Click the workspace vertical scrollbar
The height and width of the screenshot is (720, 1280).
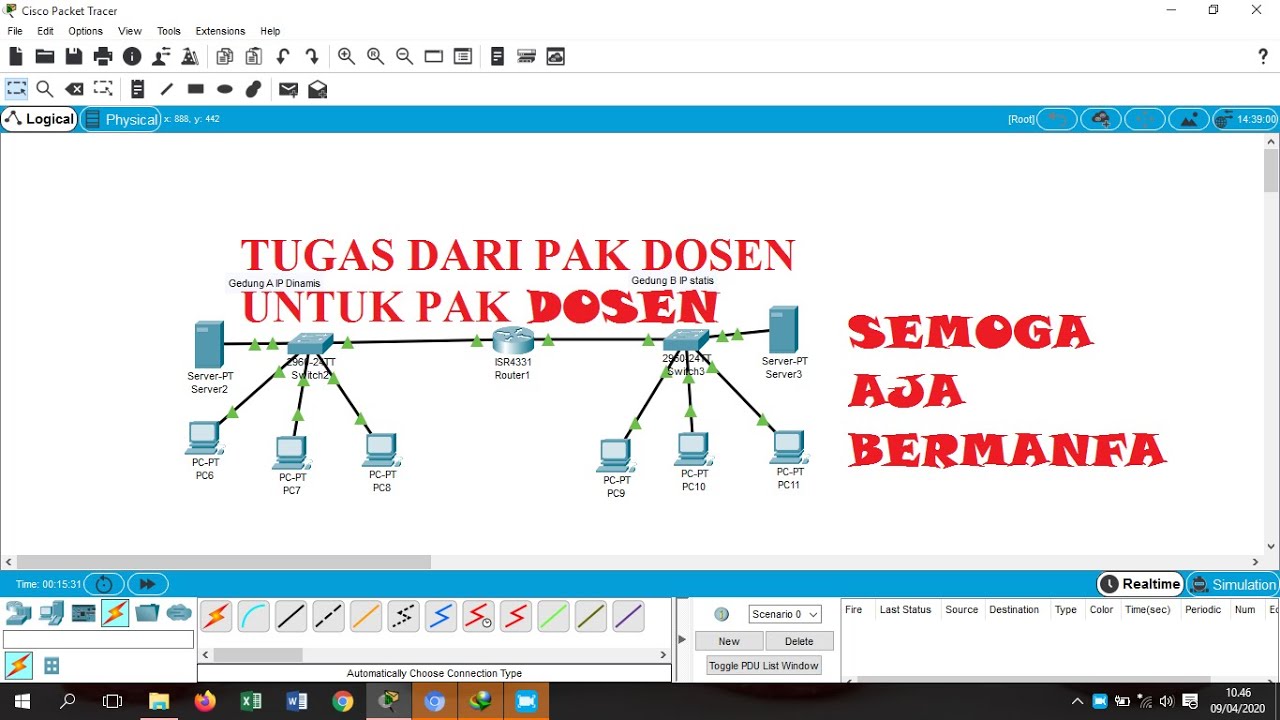(1271, 171)
